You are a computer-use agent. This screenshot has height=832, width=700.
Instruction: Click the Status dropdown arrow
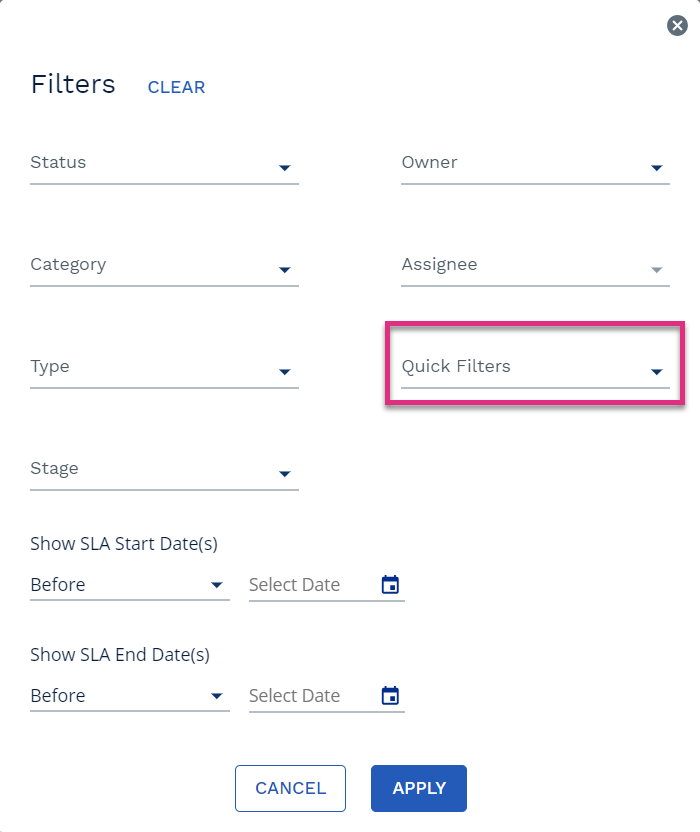(x=284, y=168)
